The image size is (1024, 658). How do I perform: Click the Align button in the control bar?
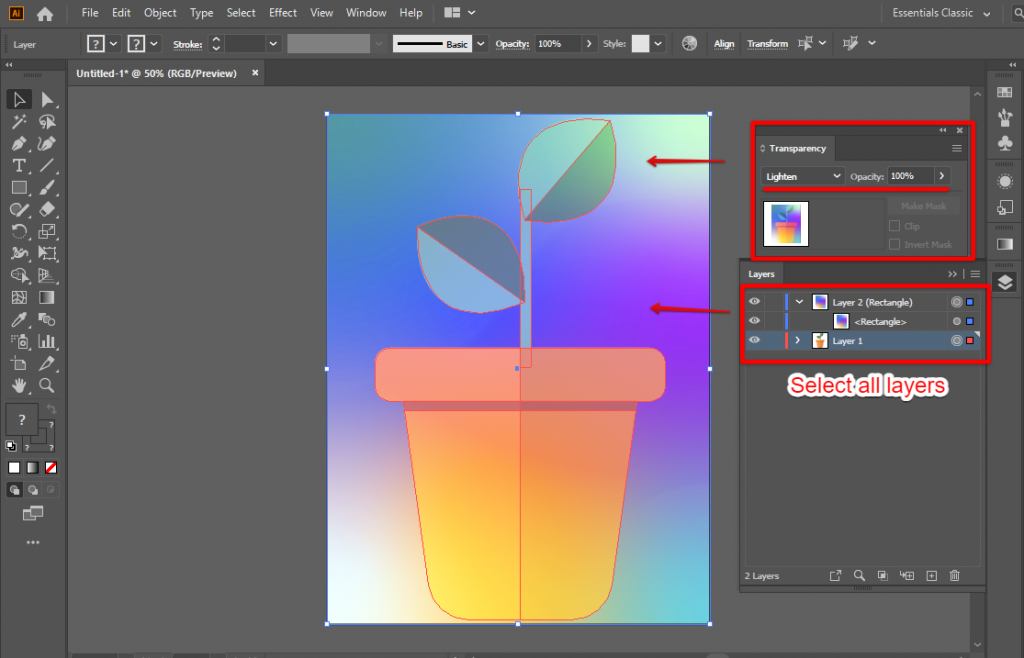(724, 43)
